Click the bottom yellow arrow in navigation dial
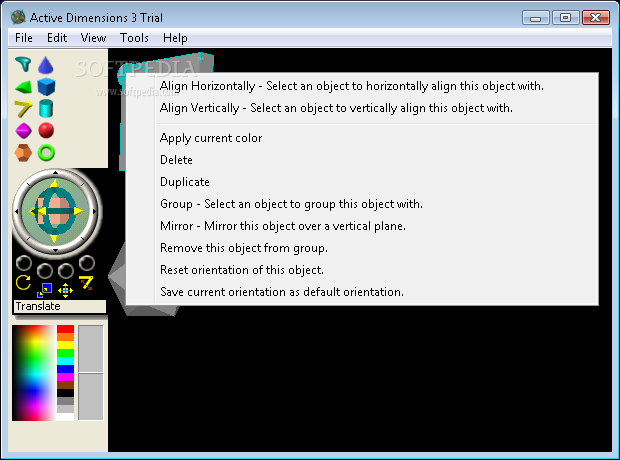 click(55, 239)
